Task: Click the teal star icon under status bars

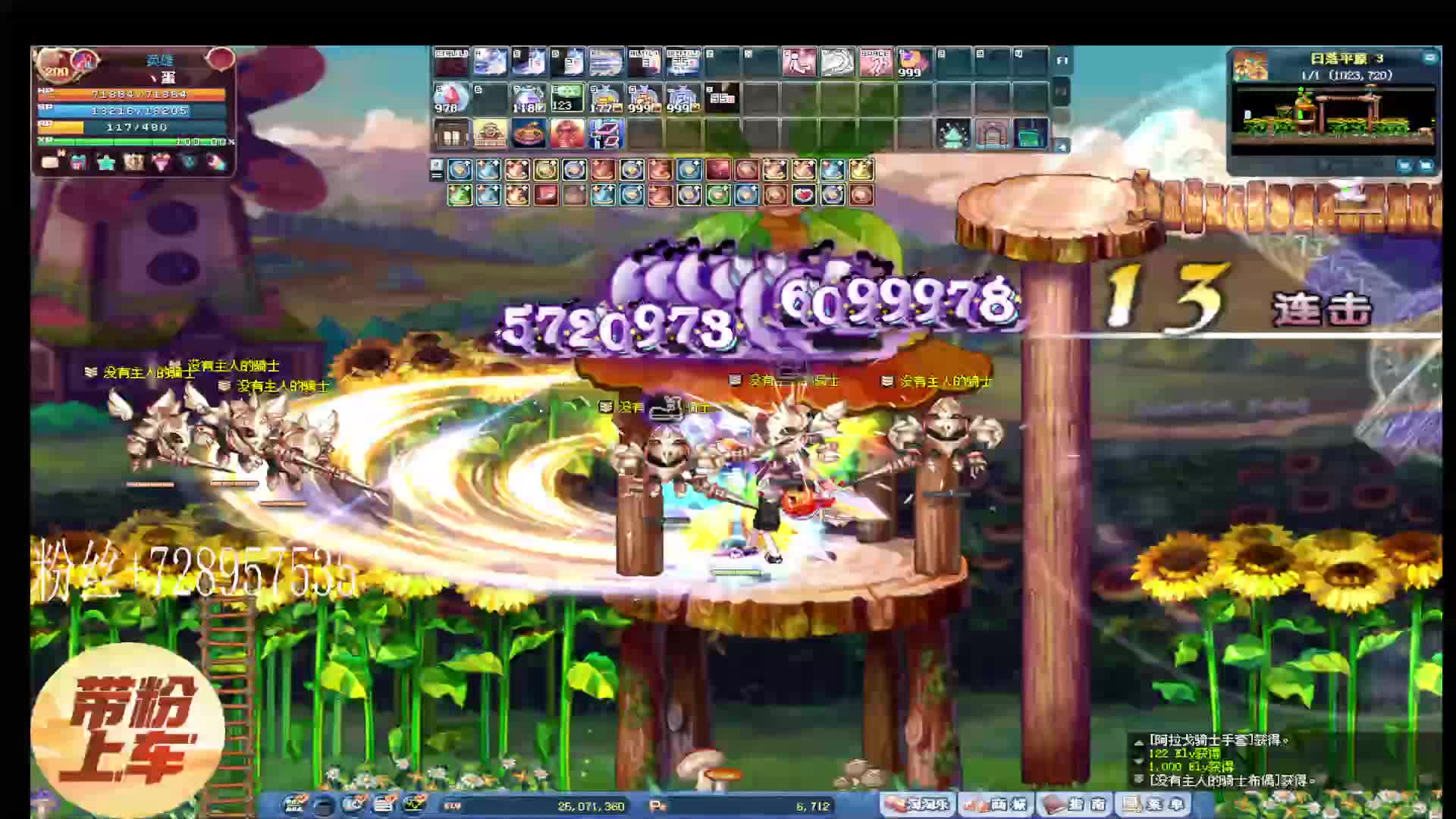Action: click(106, 162)
